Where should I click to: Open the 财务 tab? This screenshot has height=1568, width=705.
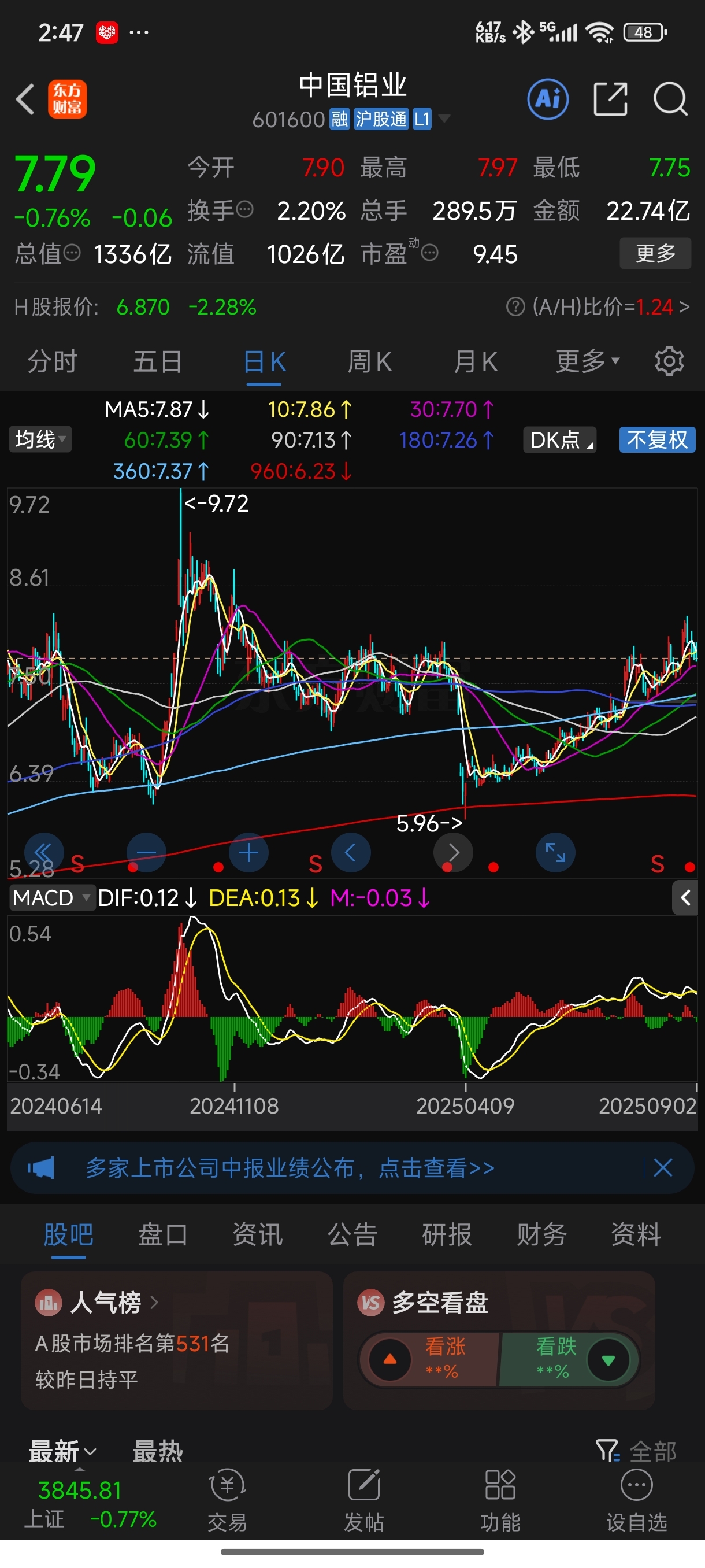click(541, 1235)
